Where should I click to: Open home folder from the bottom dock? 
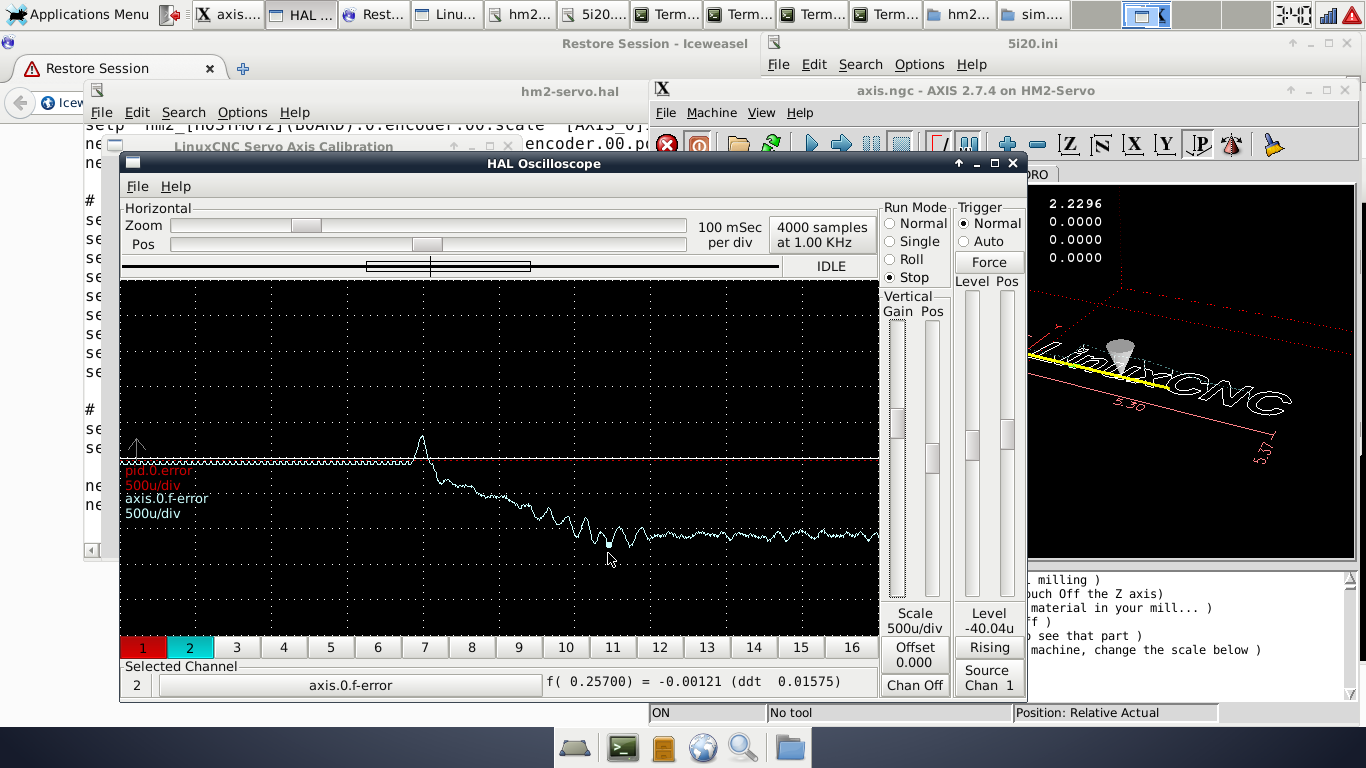pyautogui.click(x=790, y=747)
